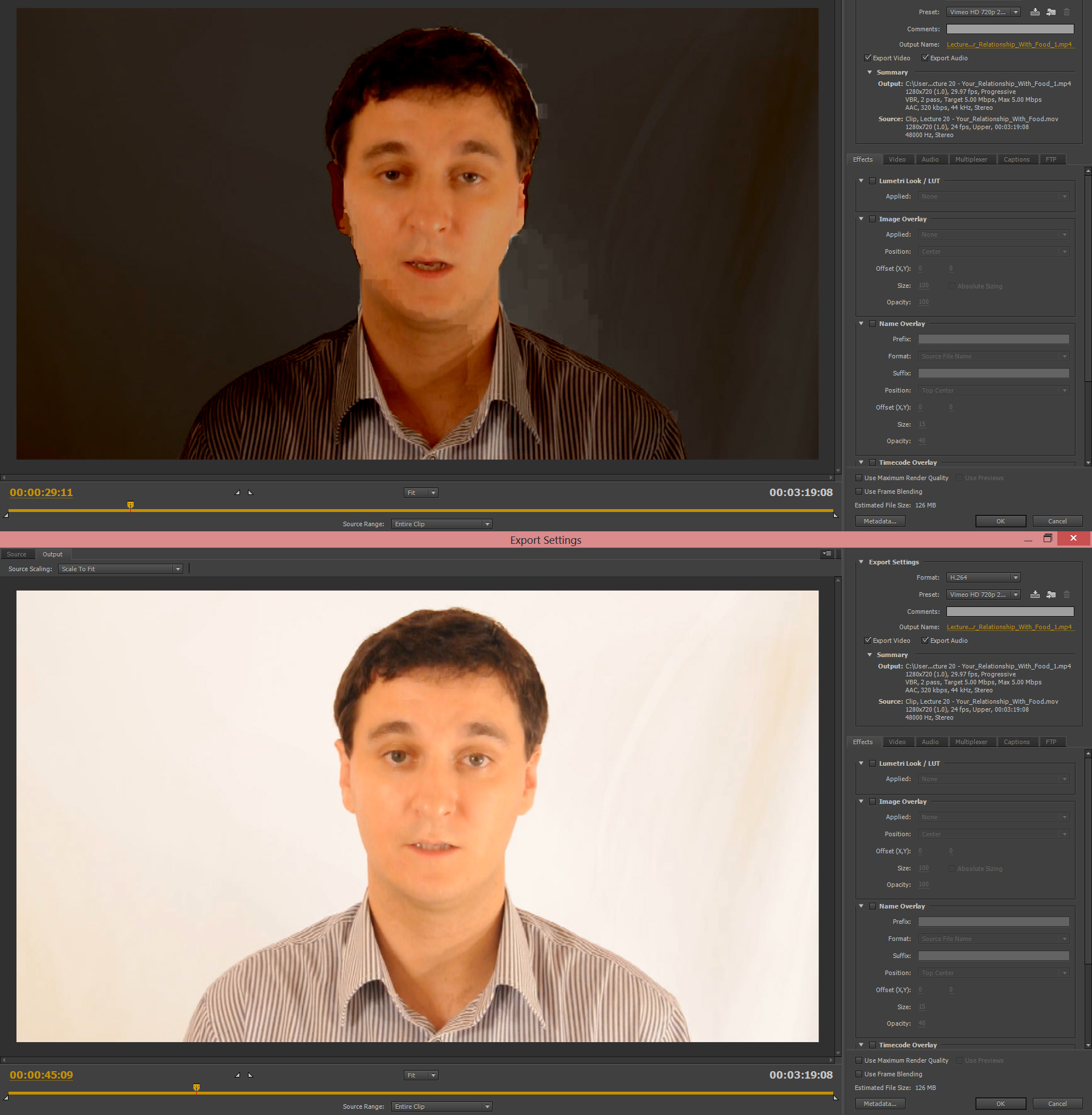
Task: Click the playhead marker at 00:00:45:09
Action: tap(196, 1088)
